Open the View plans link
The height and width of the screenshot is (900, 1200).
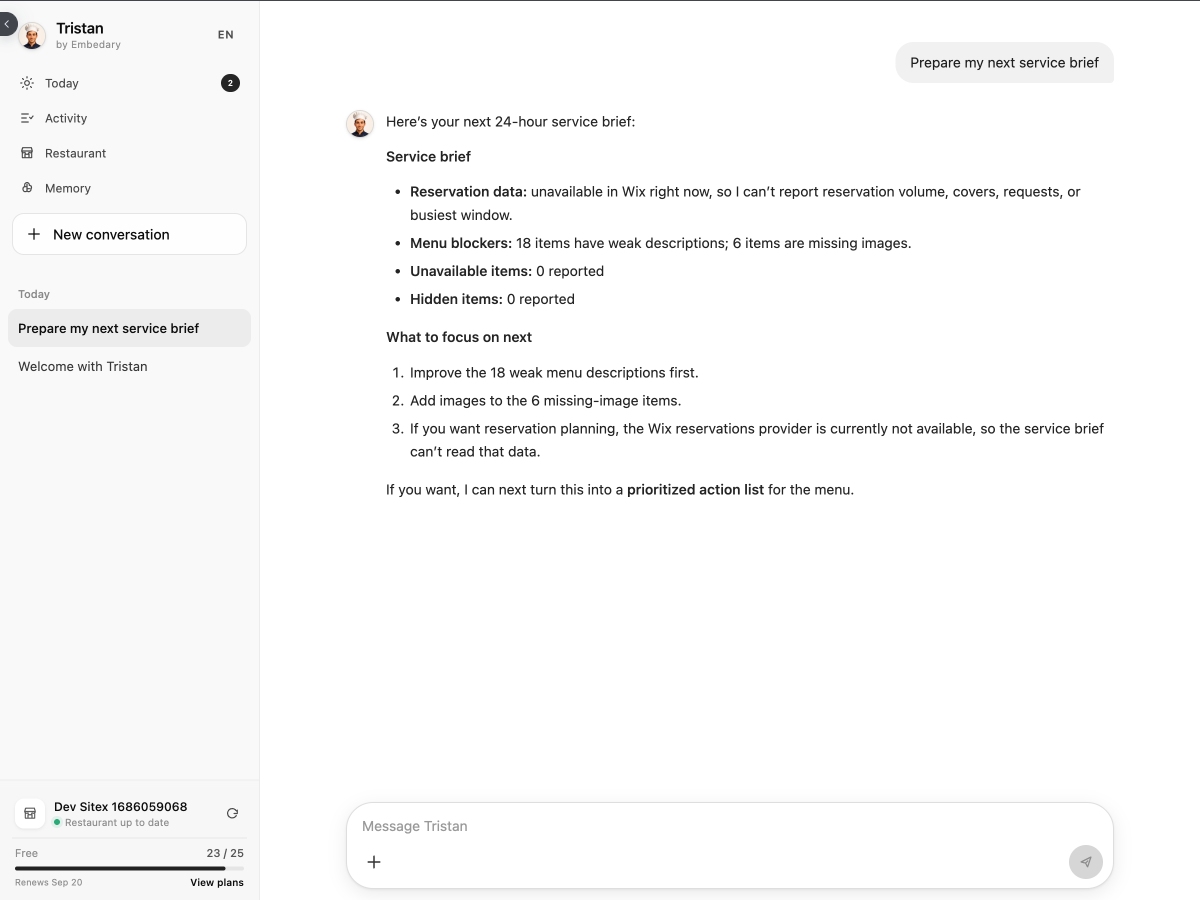tap(217, 882)
